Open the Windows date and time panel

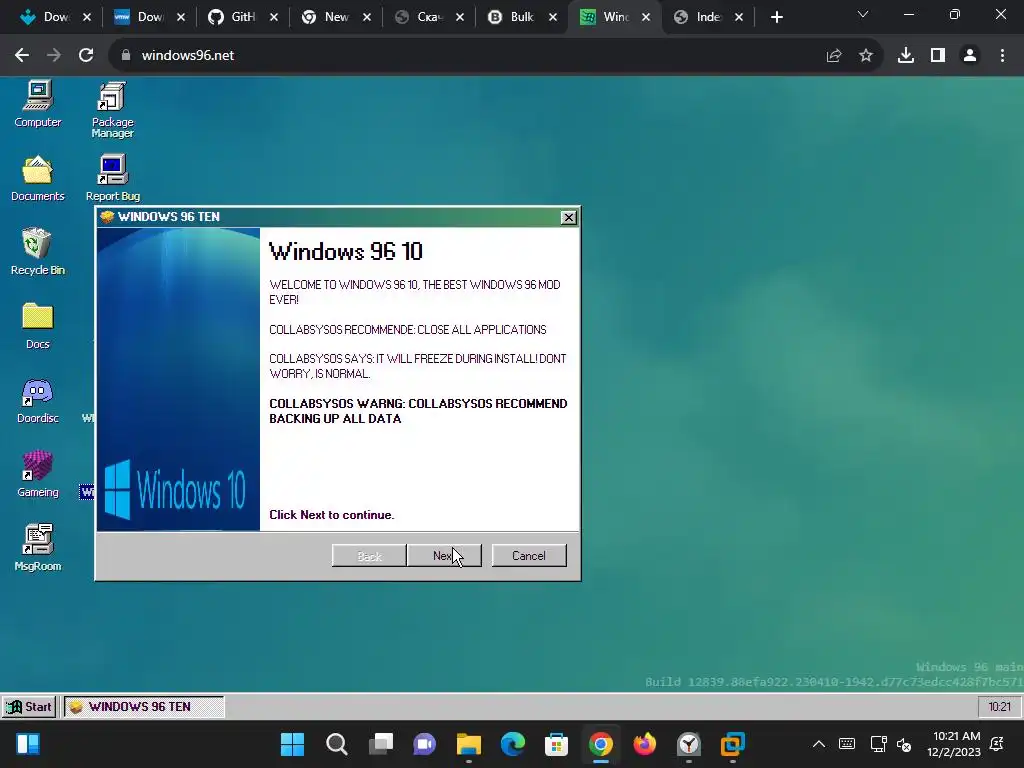pos(954,744)
